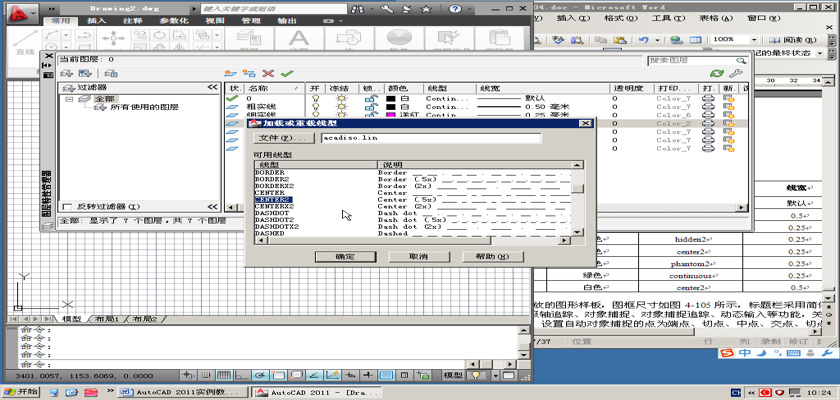
Task: Toggle on/off lightbulb for layer 0
Action: click(316, 99)
